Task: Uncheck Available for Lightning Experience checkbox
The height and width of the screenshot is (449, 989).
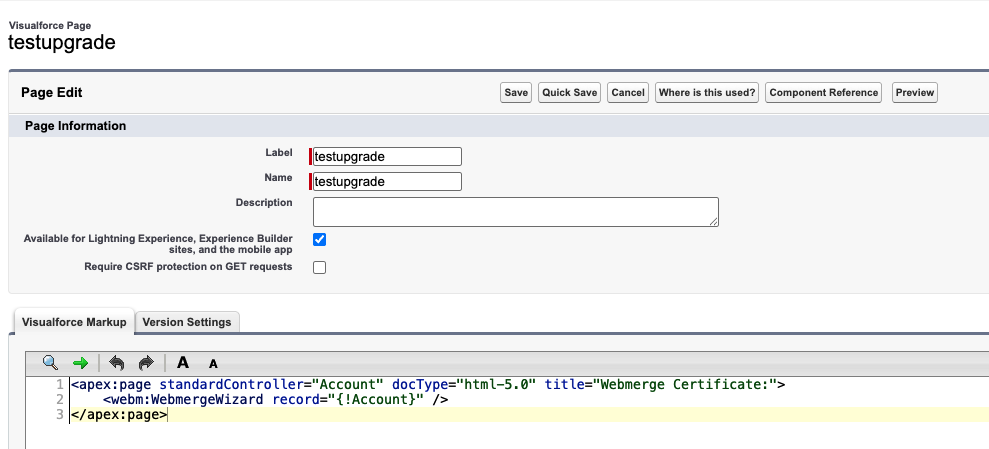Action: 320,240
